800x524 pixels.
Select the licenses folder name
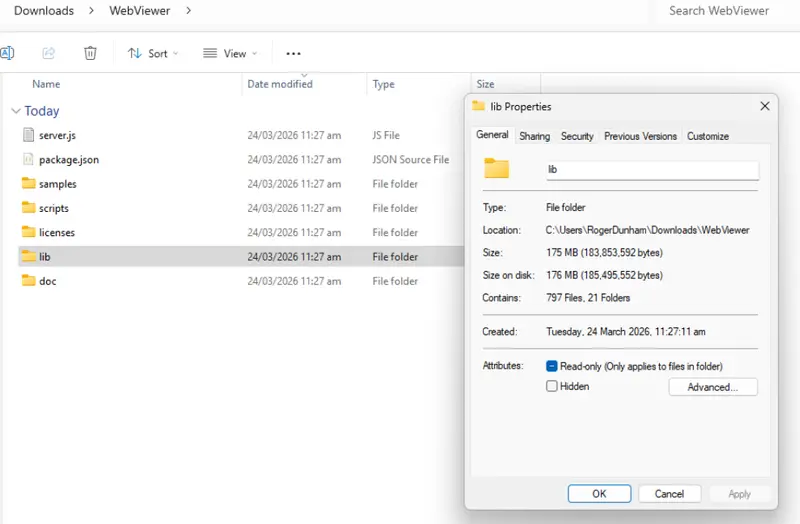pos(57,233)
